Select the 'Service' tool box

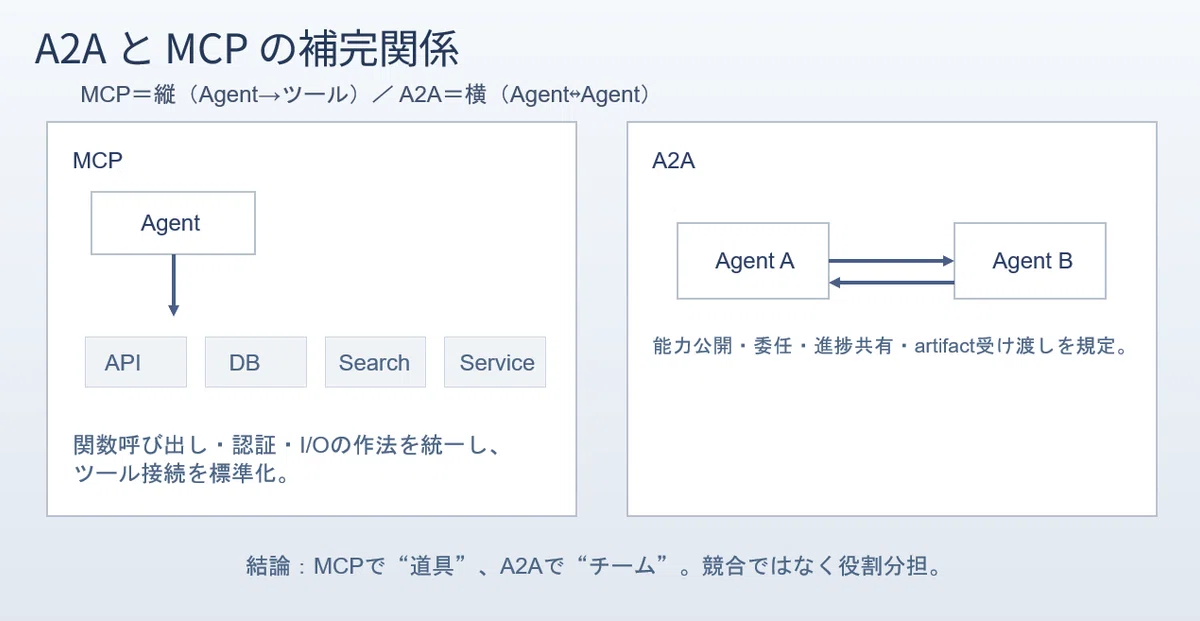coord(495,362)
